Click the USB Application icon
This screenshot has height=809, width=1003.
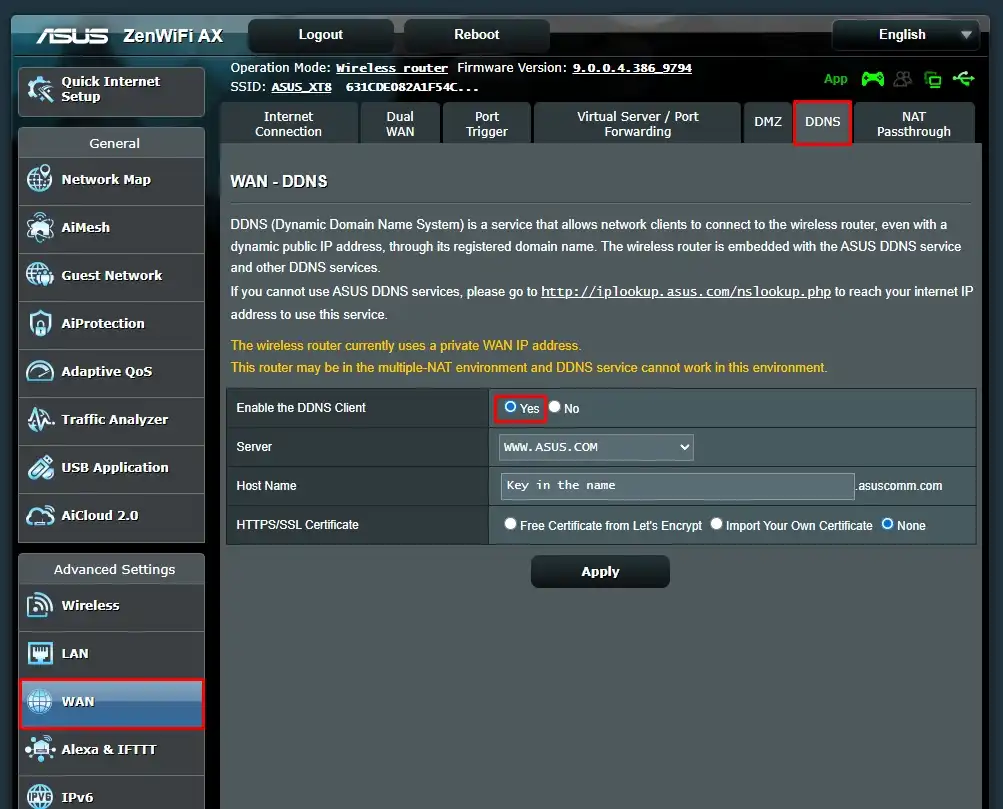pyautogui.click(x=40, y=468)
